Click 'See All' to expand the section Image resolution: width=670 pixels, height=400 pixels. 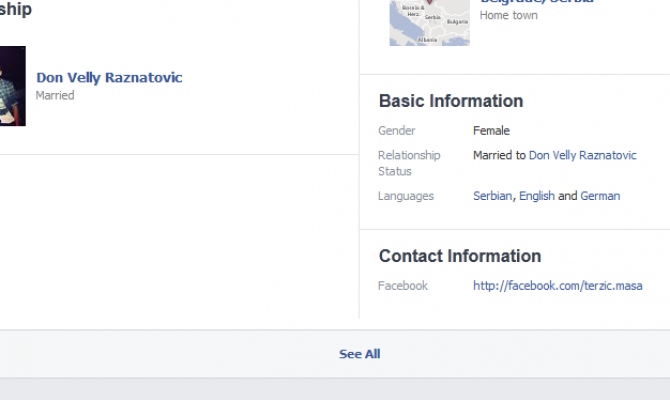coord(359,354)
